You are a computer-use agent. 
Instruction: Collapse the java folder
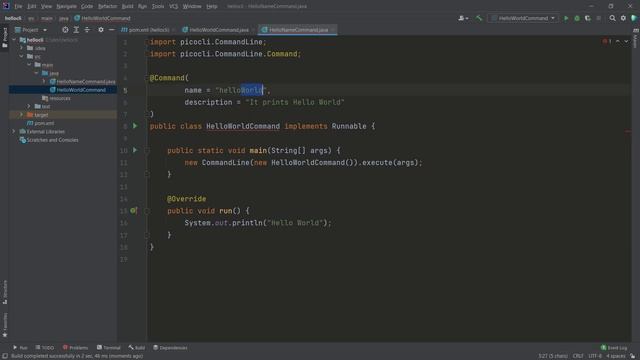tap(37, 73)
